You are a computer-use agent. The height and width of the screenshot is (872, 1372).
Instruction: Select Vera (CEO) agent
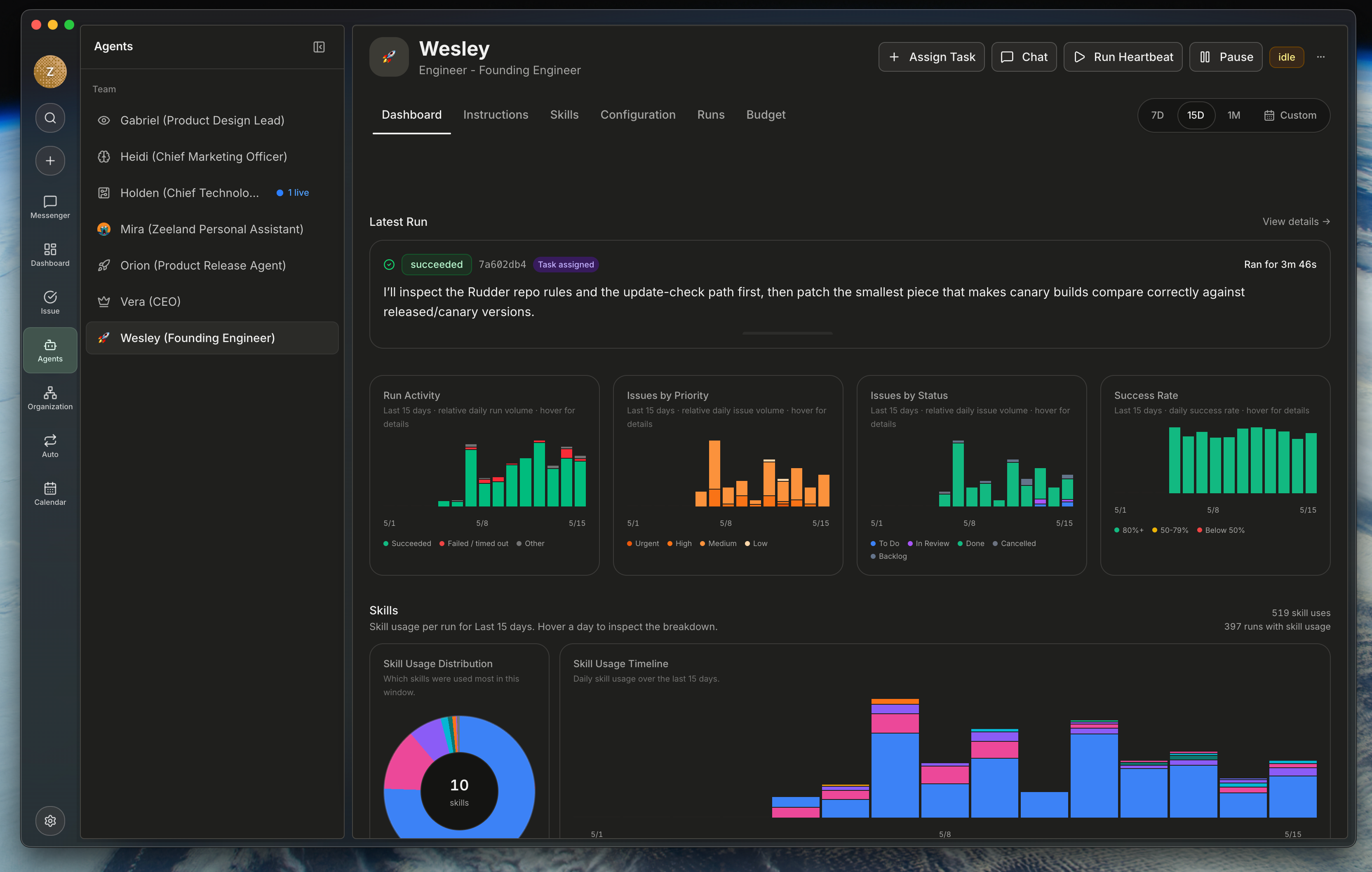point(212,301)
